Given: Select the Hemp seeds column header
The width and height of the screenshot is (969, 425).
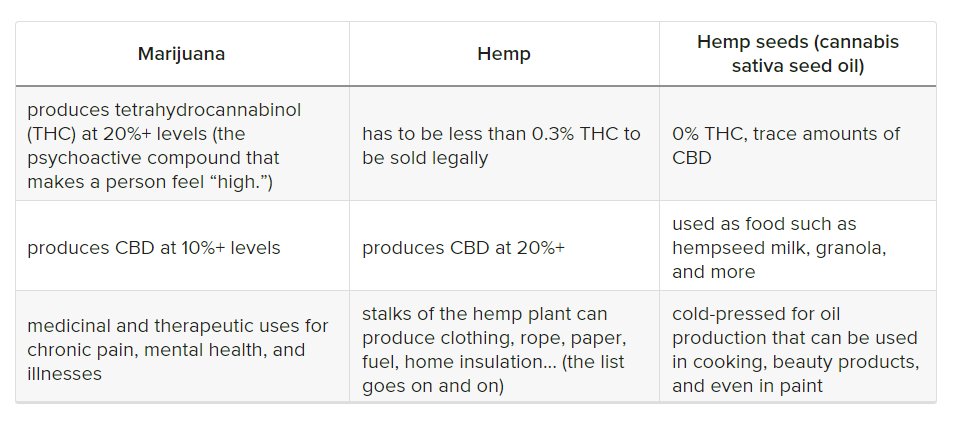Looking at the screenshot, I should point(797,54).
